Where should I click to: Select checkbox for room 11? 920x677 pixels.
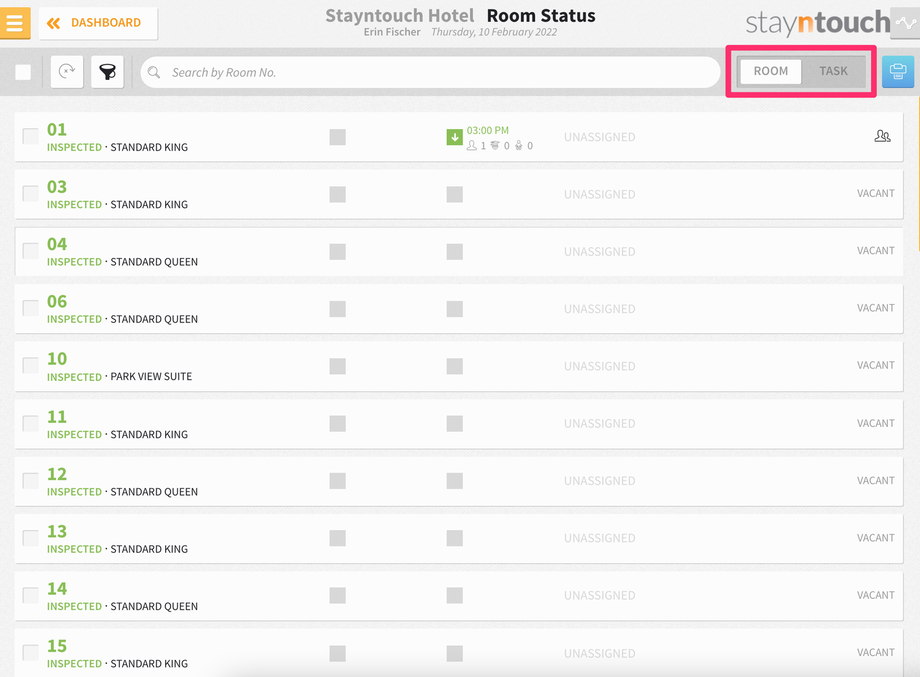31,423
